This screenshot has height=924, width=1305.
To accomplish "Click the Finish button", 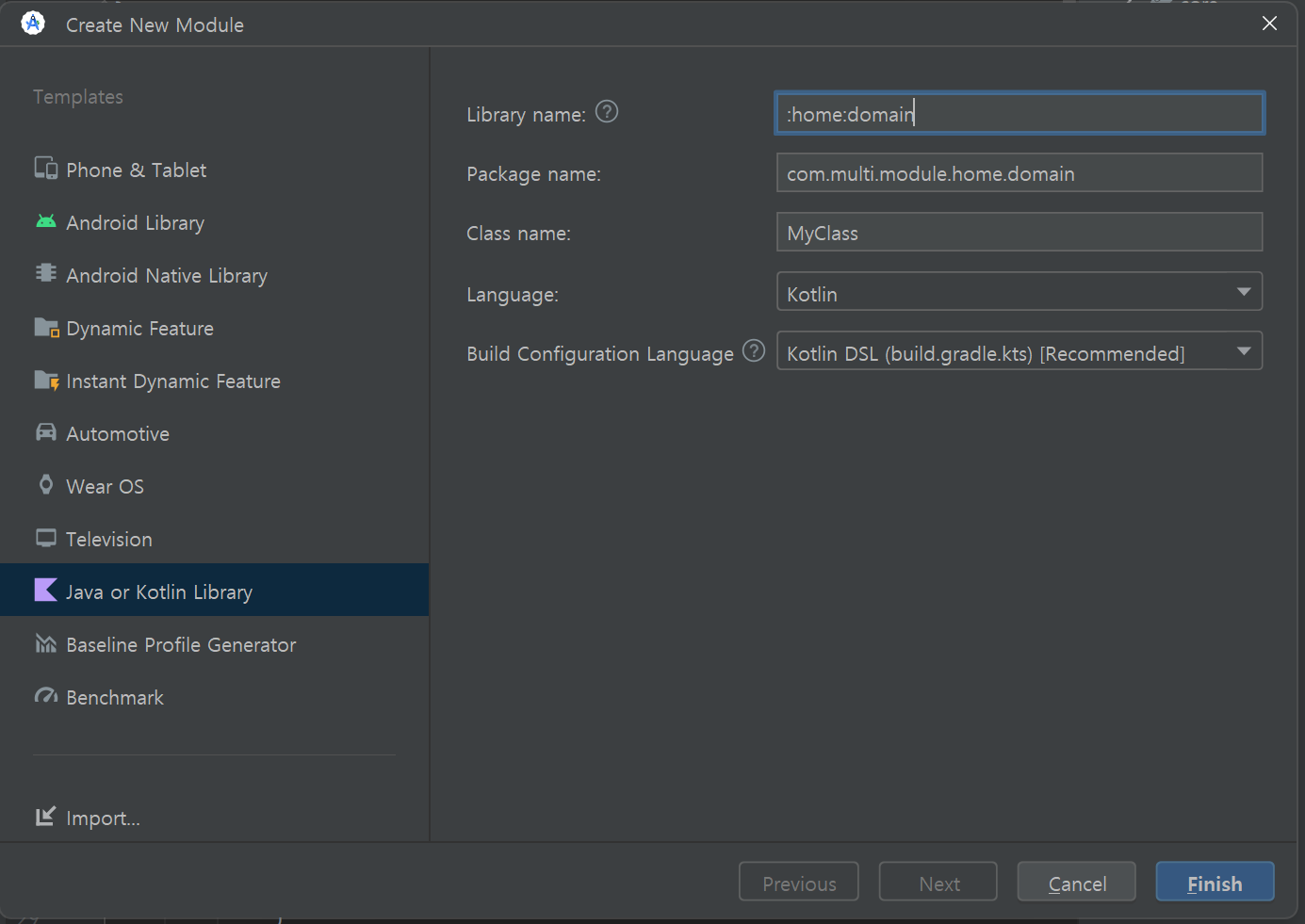I will [1215, 883].
